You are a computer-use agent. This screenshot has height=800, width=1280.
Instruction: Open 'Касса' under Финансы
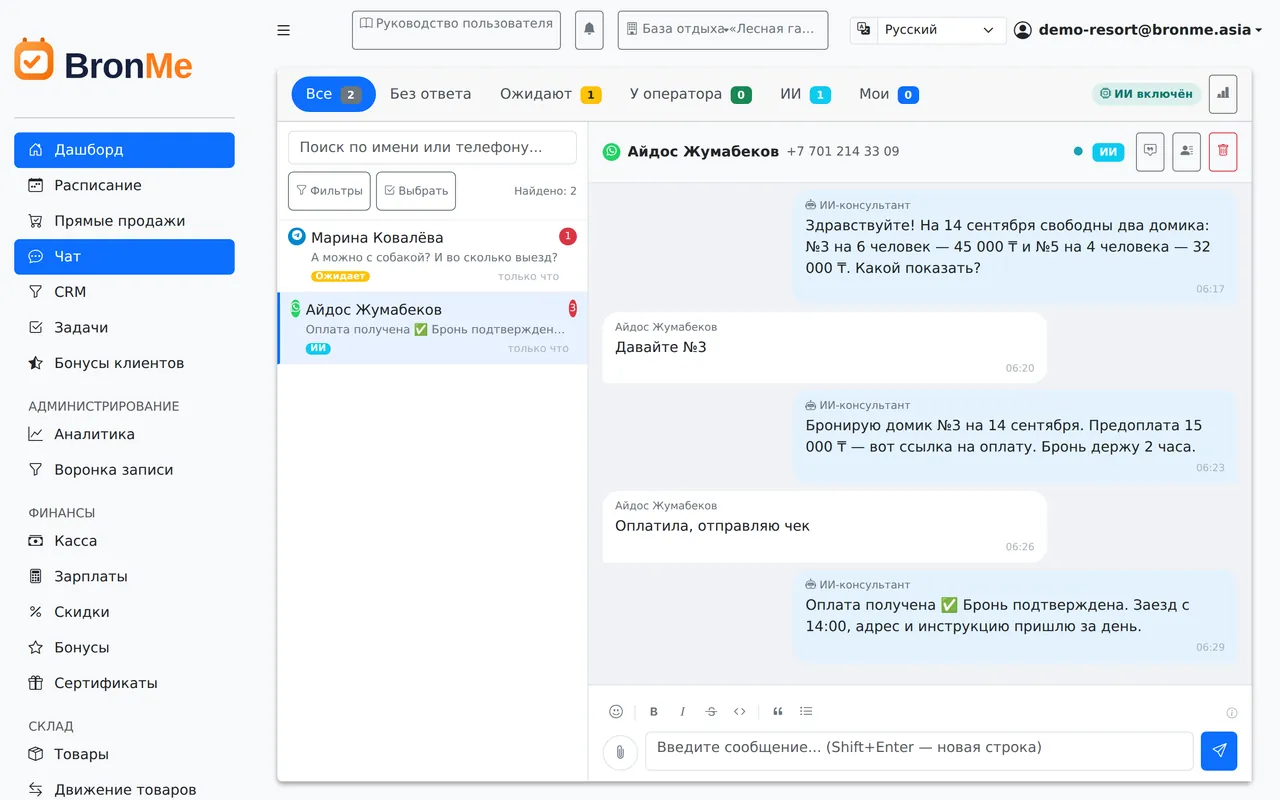124,541
